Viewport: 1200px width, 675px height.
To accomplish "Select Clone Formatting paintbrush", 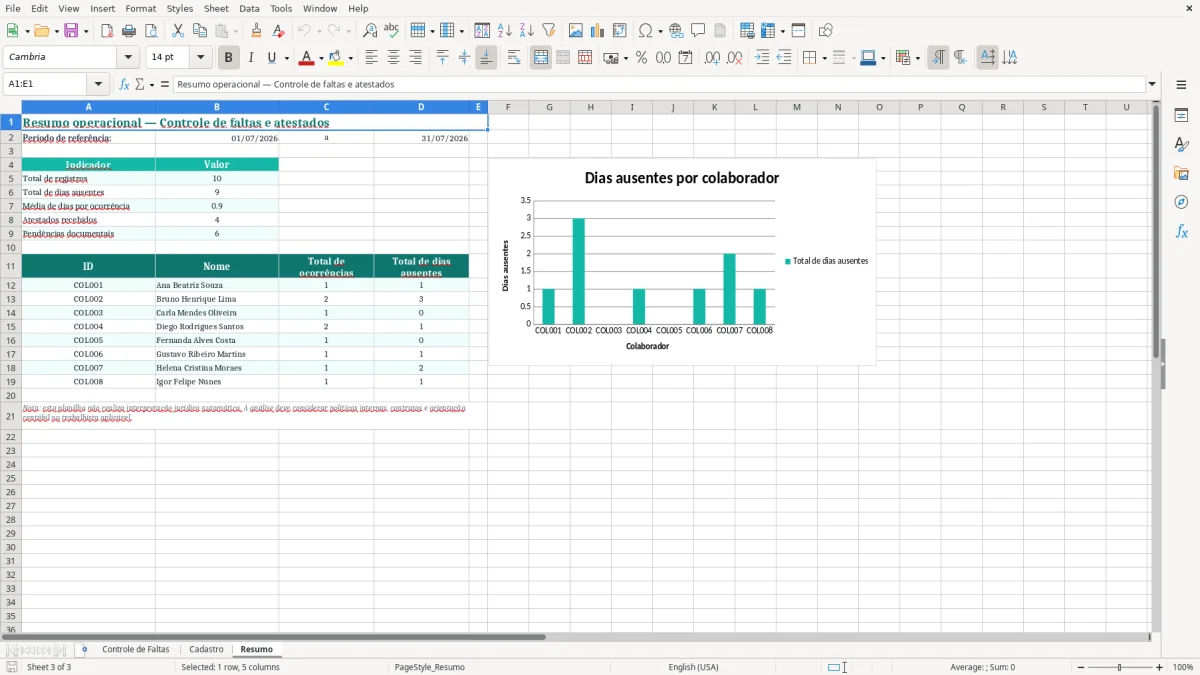I will (x=257, y=31).
